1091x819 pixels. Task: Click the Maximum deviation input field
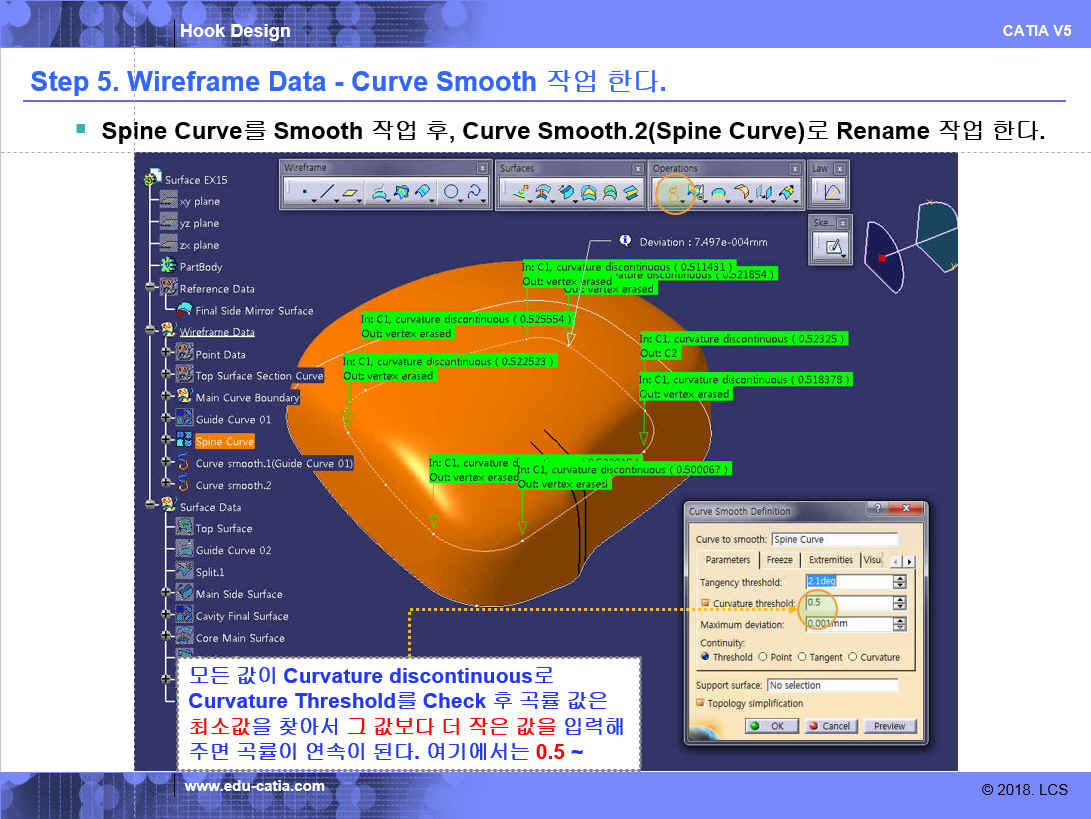(847, 624)
